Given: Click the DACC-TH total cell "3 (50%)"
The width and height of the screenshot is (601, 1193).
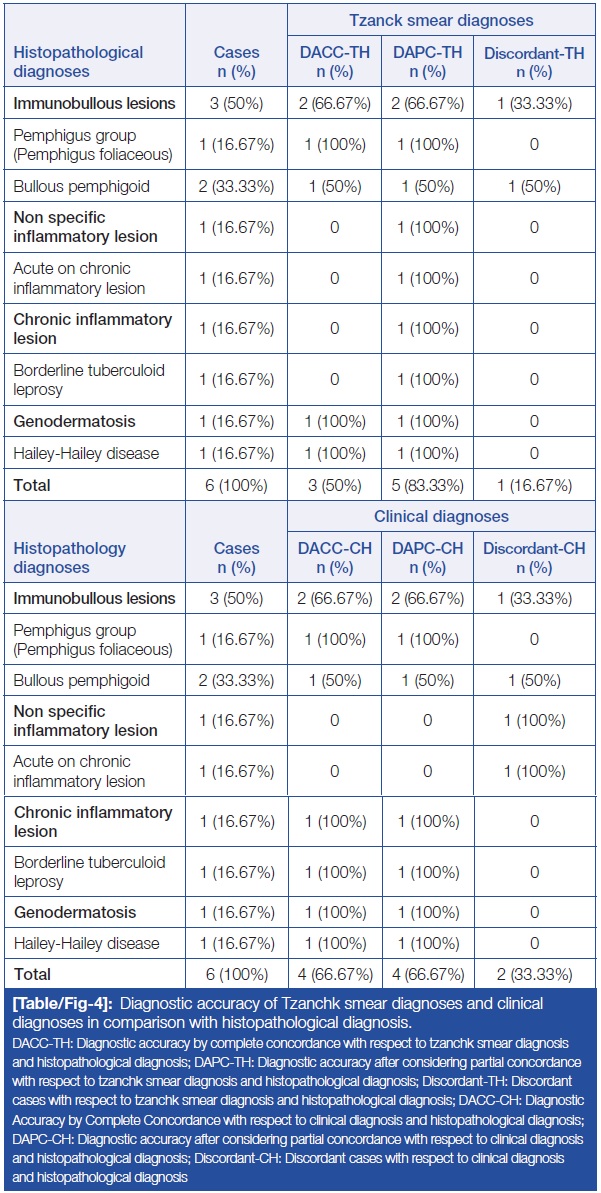Looking at the screenshot, I should 334,486.
